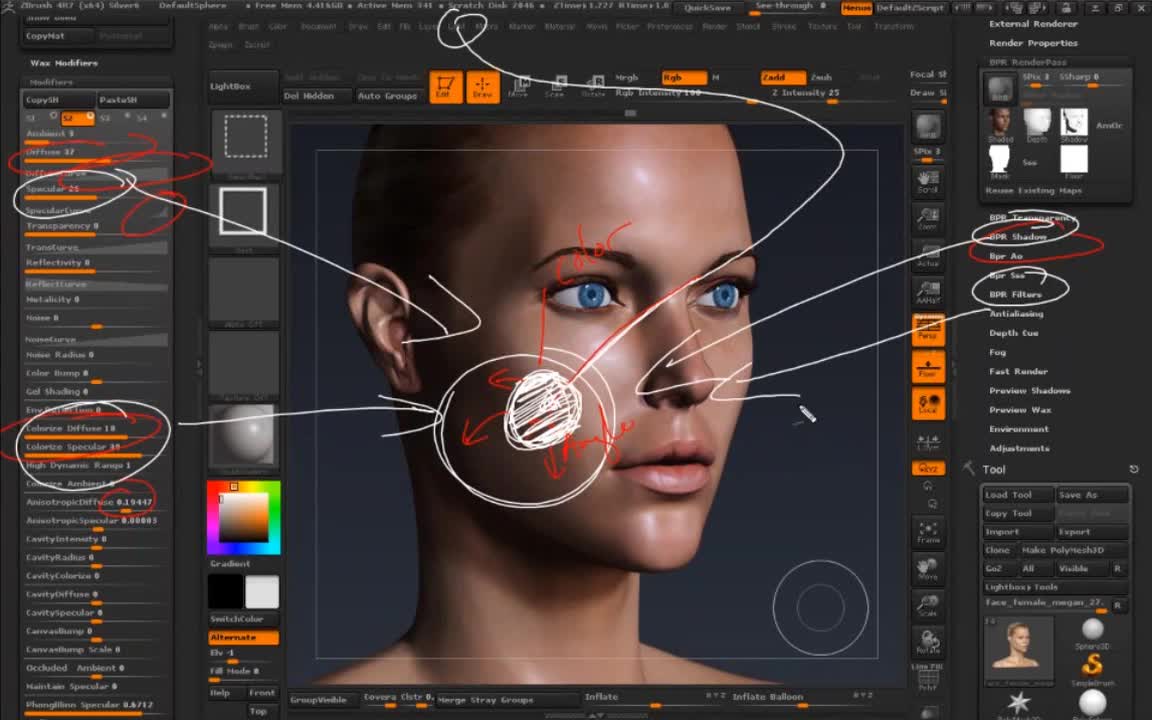The height and width of the screenshot is (720, 1152).
Task: Pick a color in the color picker square
Action: [x=242, y=516]
